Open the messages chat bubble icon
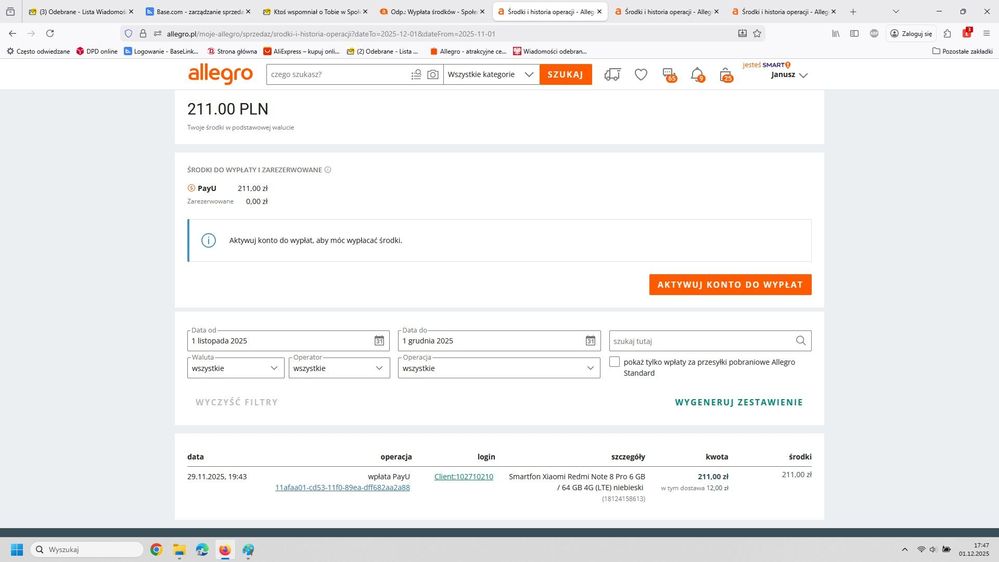The height and width of the screenshot is (562, 999). 669,75
